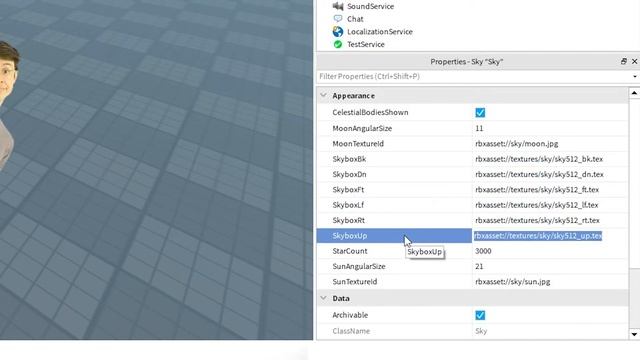This screenshot has width=640, height=360.
Task: Toggle the Archivable checkbox
Action: [x=480, y=315]
